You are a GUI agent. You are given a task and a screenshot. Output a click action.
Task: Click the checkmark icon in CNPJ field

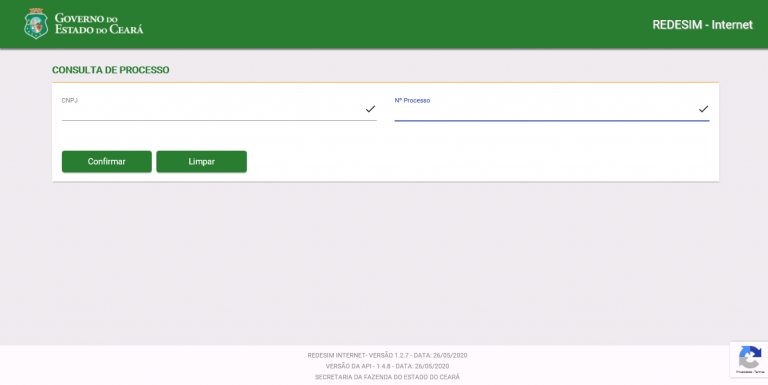[370, 109]
